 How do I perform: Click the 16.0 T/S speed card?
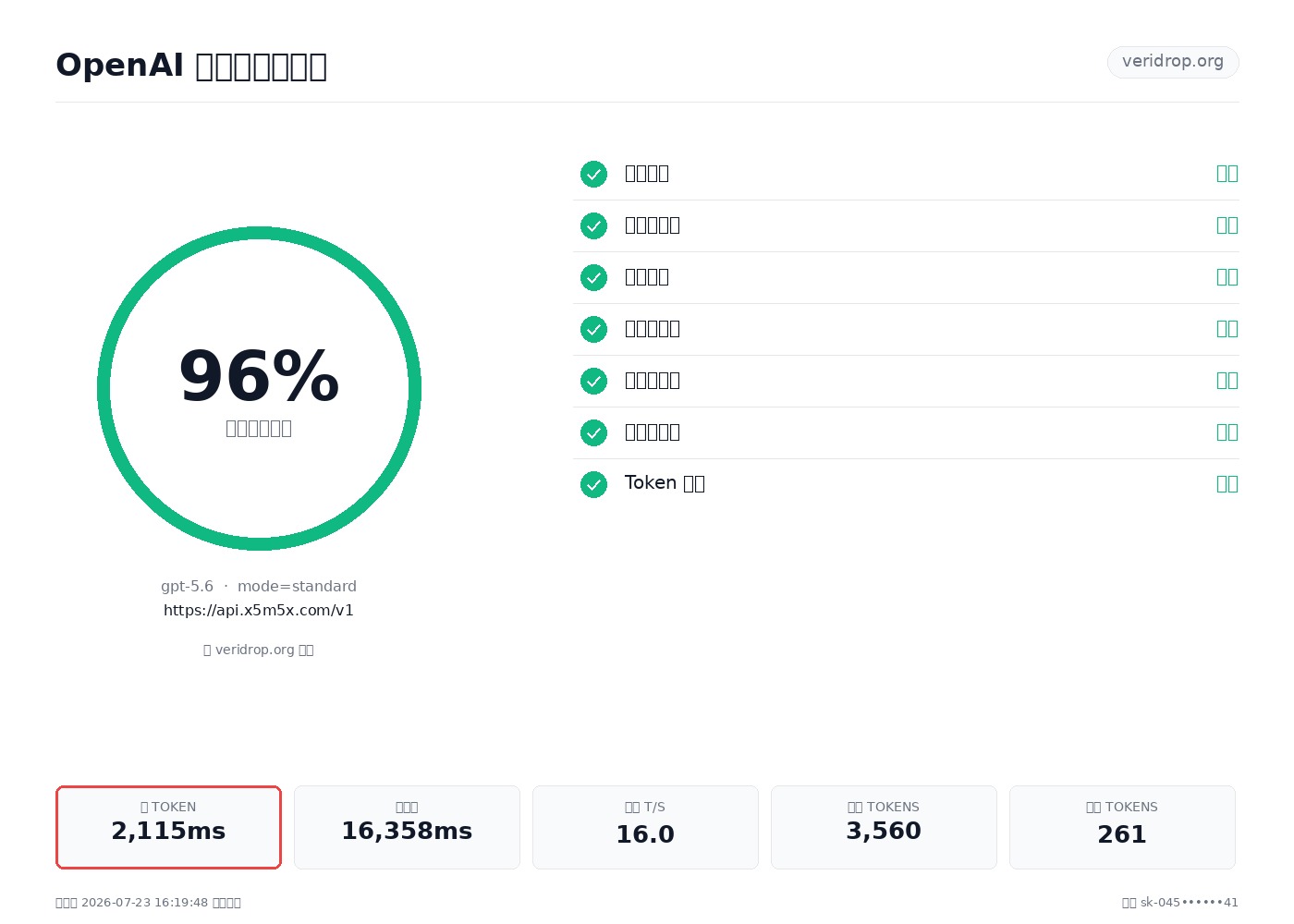[x=645, y=827]
